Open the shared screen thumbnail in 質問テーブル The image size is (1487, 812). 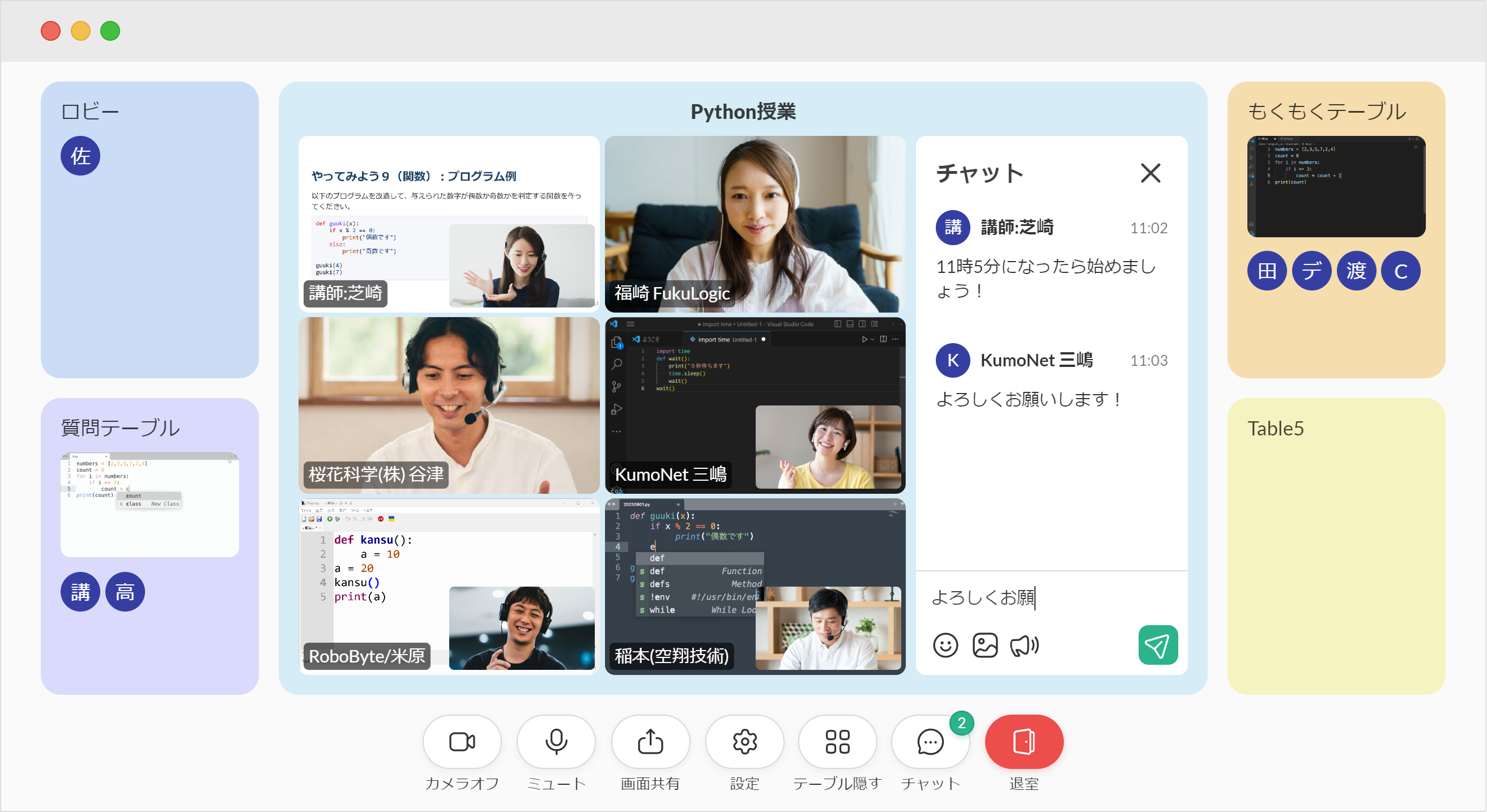150,505
